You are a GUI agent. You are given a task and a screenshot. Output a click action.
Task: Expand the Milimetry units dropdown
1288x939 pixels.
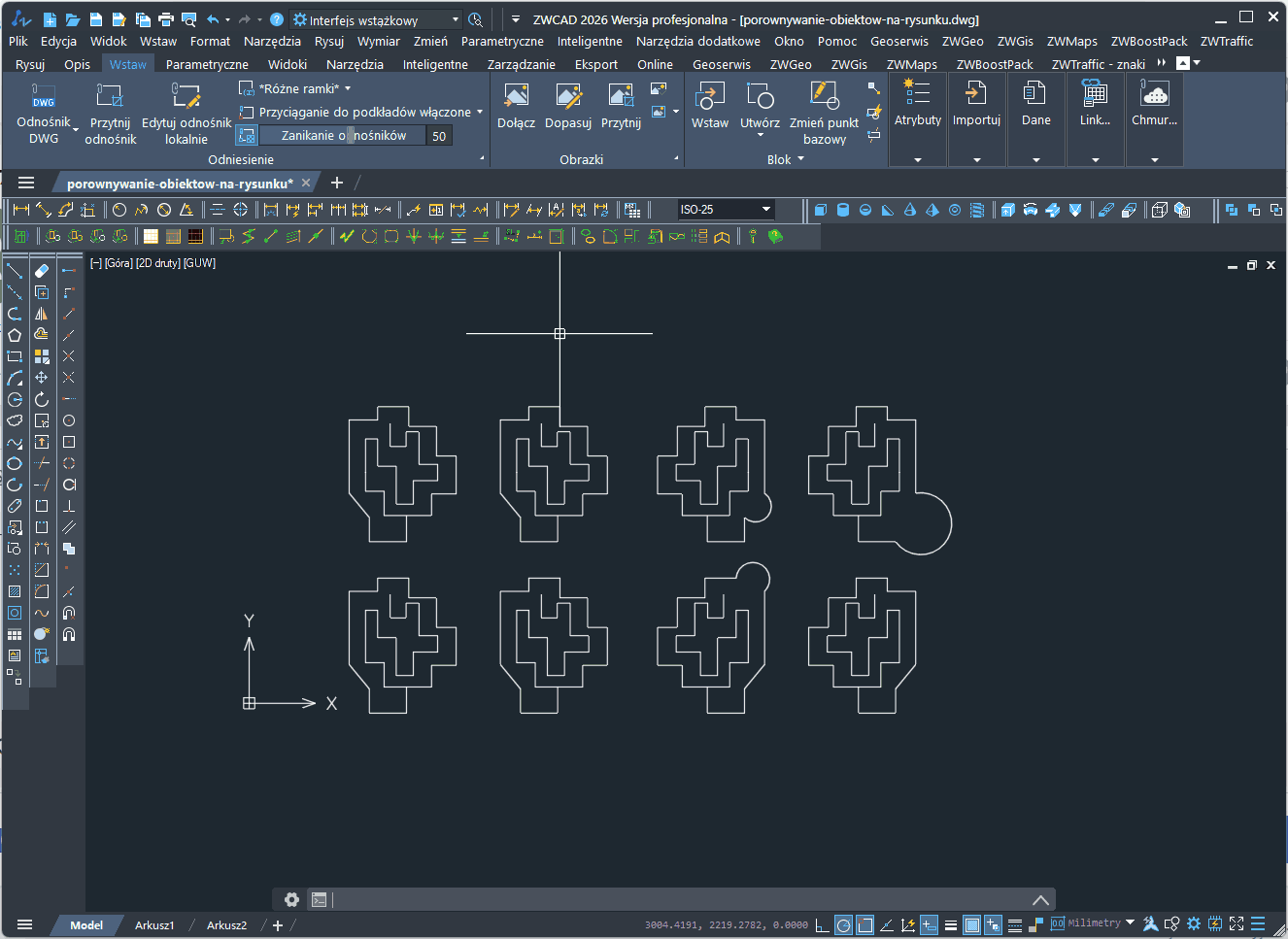coord(1130,922)
